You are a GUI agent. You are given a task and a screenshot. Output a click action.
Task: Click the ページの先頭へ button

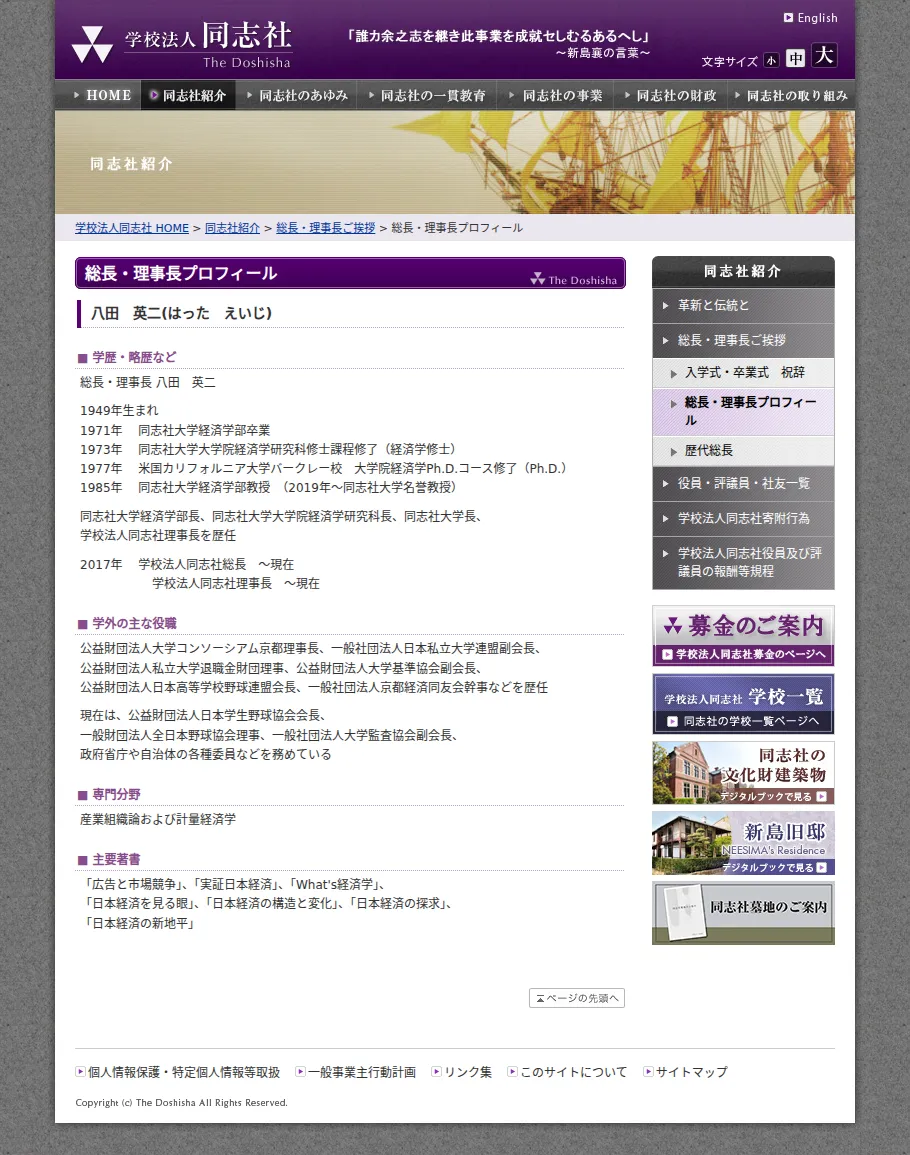tap(577, 998)
